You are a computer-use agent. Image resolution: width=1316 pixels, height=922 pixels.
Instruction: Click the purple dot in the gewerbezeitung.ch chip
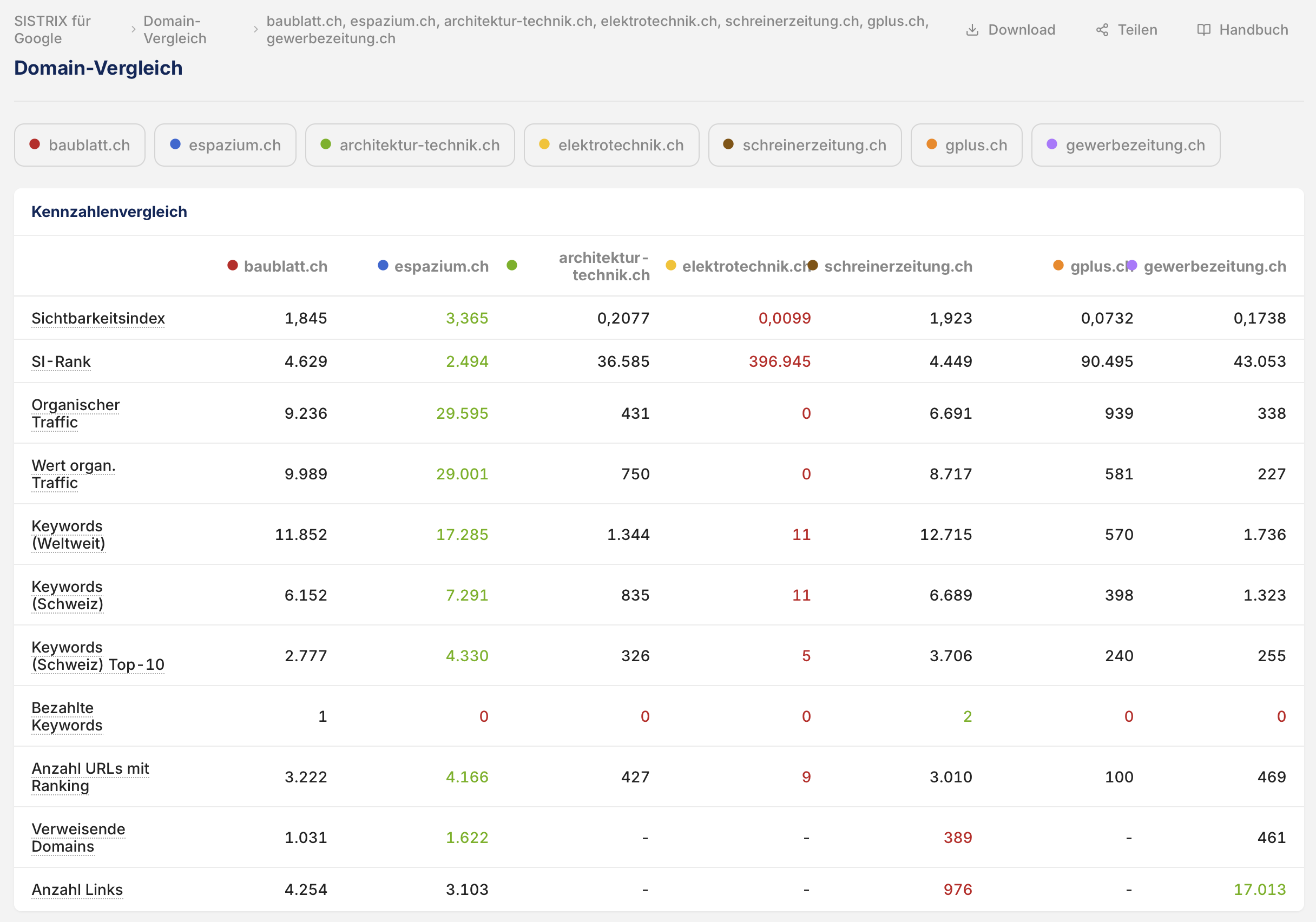(x=1052, y=144)
